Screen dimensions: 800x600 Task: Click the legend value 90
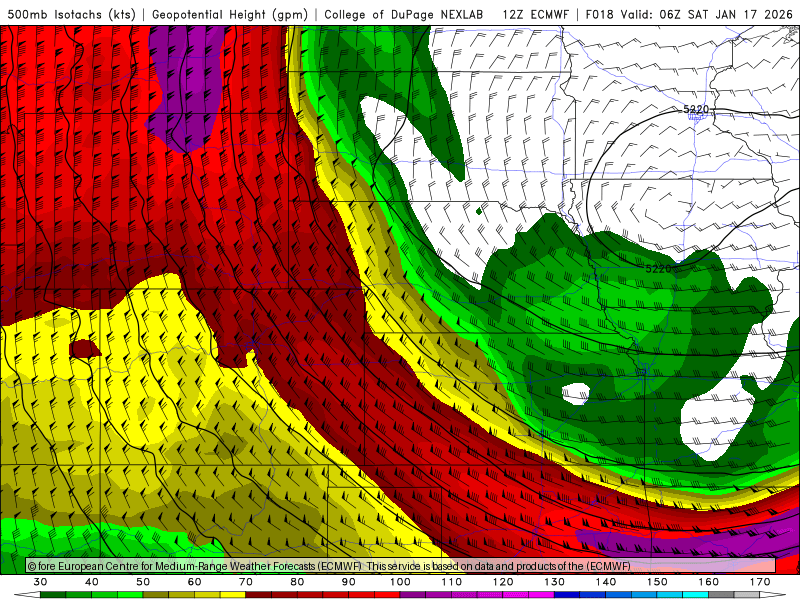[349, 582]
